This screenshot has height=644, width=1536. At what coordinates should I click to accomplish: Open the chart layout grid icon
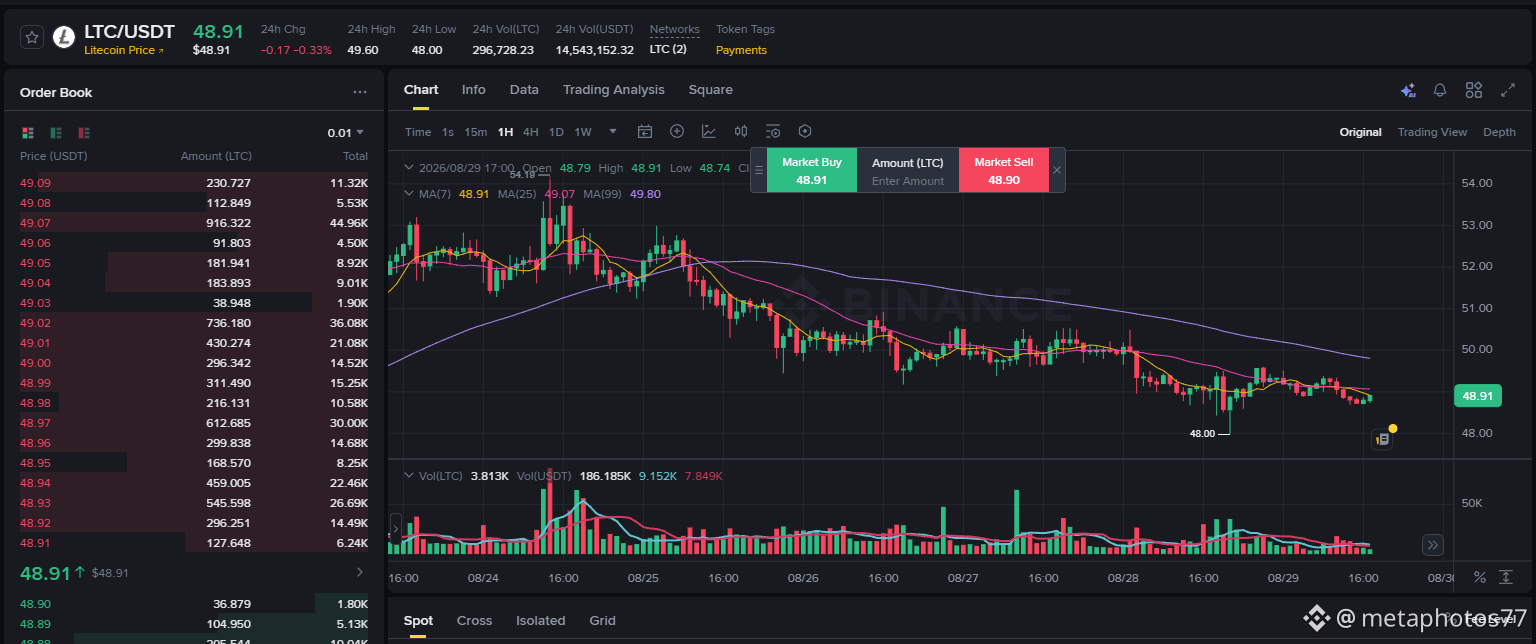[1474, 90]
